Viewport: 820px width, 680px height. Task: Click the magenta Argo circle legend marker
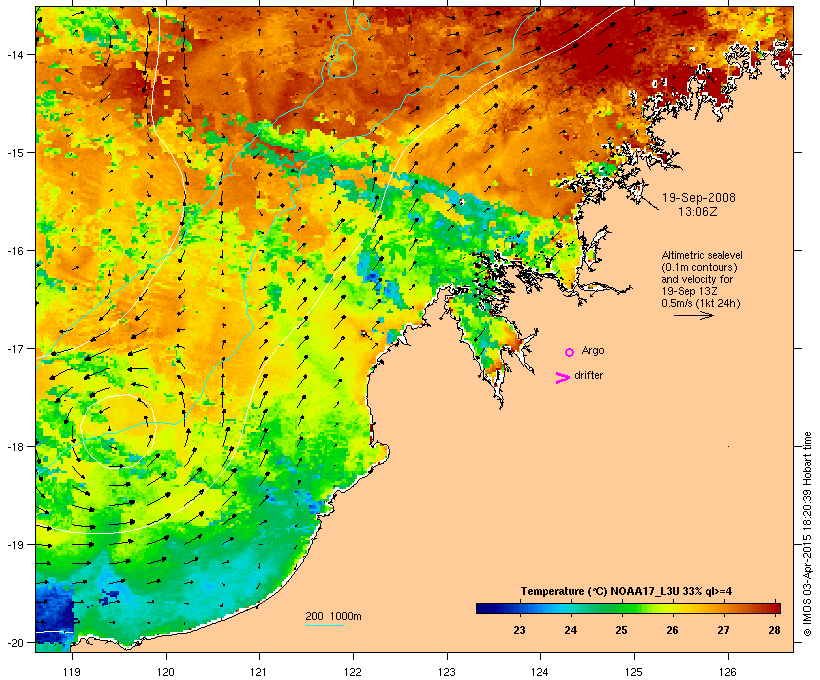tap(570, 352)
